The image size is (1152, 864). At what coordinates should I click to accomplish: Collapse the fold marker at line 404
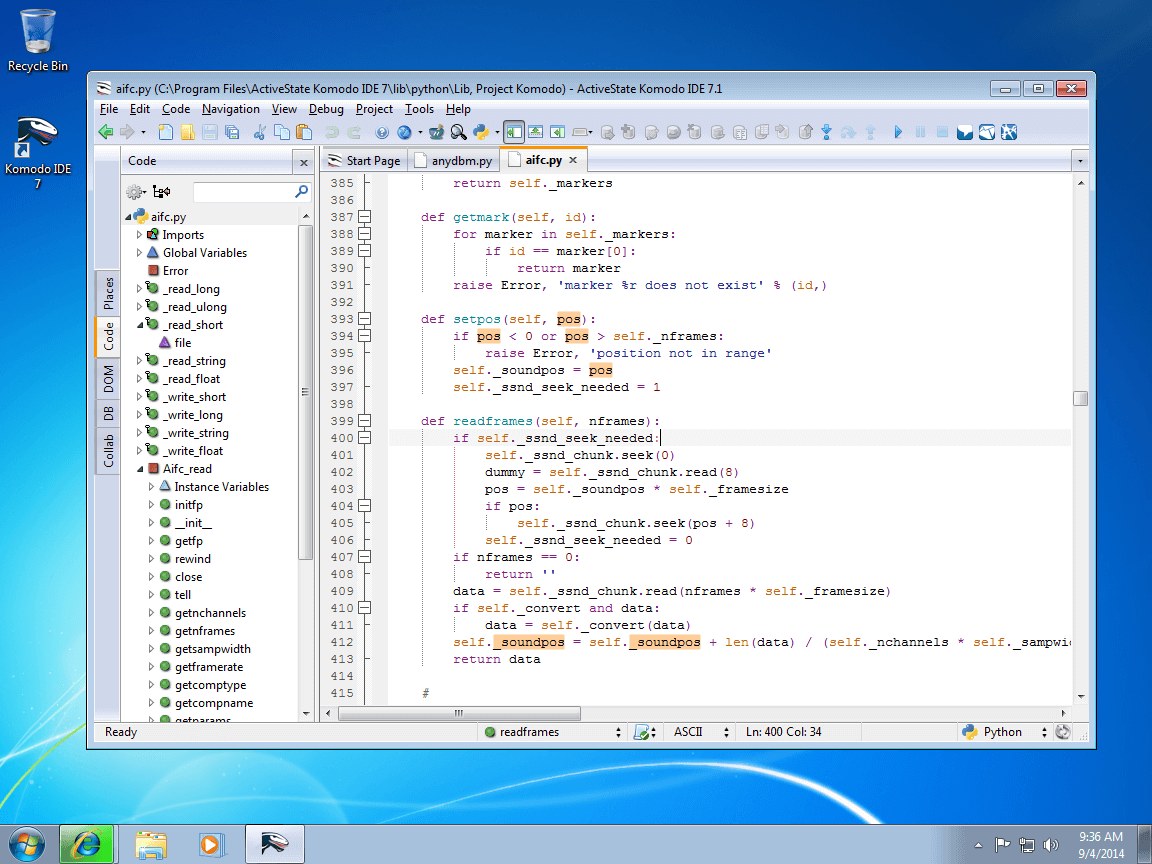(364, 505)
